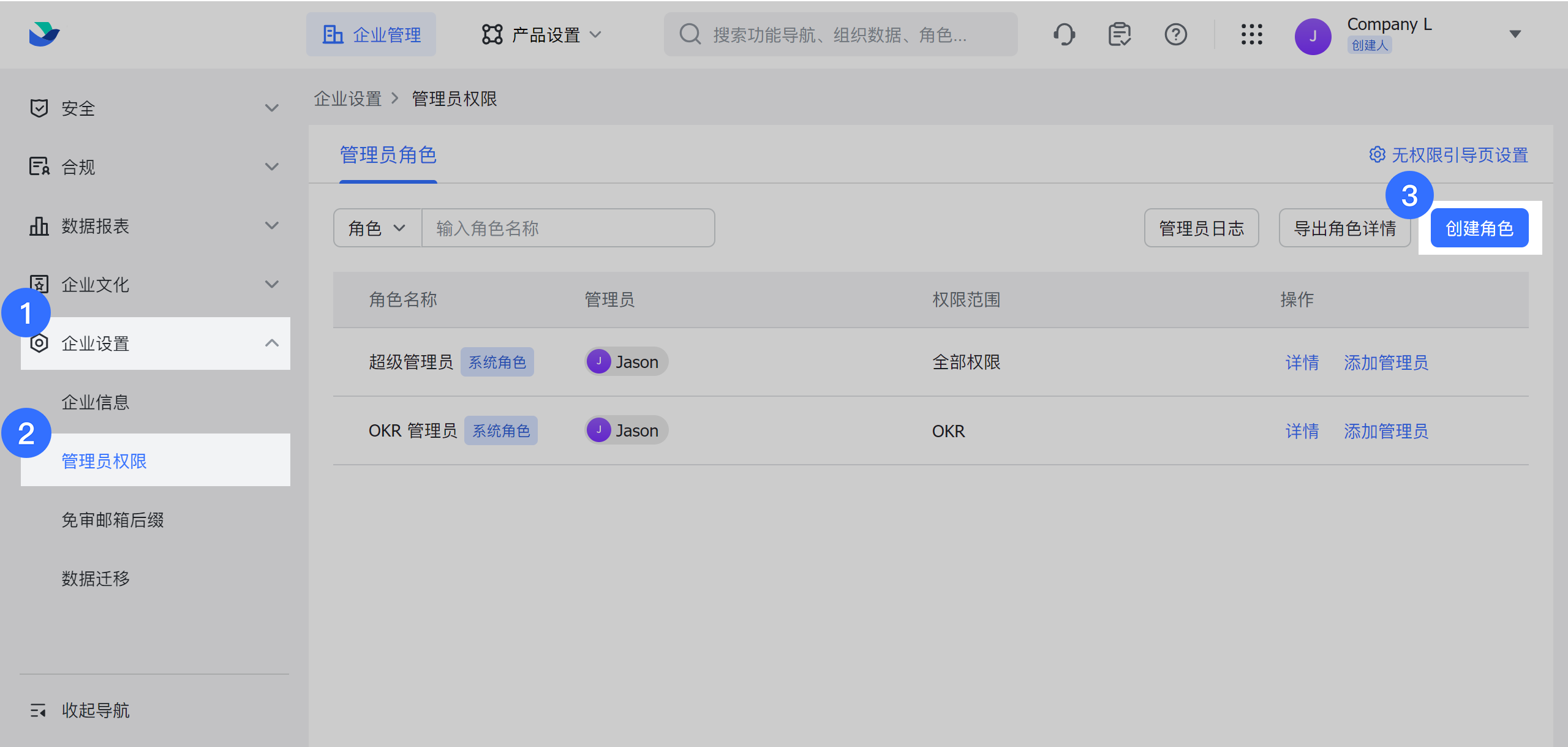Open the 角色 filter dropdown
This screenshot has width=1568, height=747.
click(377, 228)
